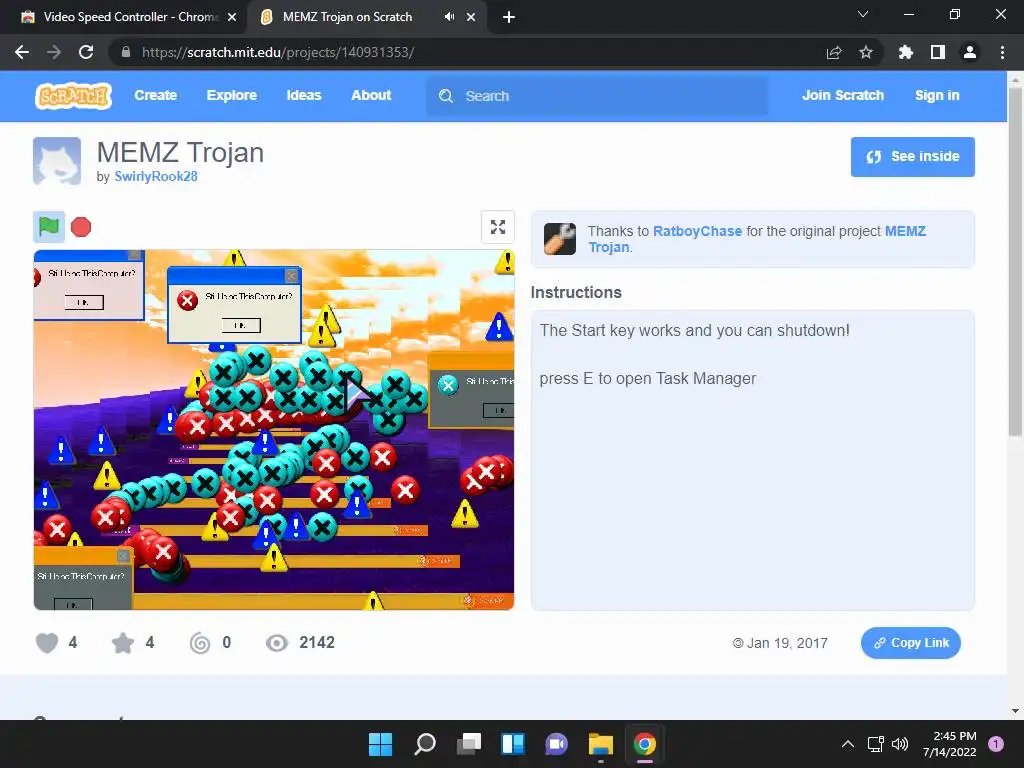Click Sign in
The image size is (1024, 768).
click(x=937, y=95)
